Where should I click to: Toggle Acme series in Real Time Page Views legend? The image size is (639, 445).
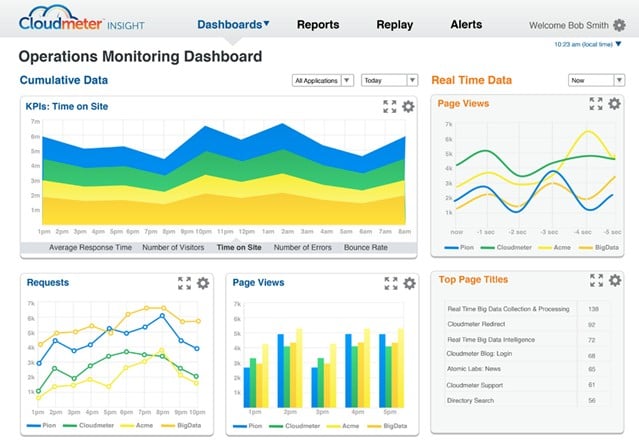554,247
